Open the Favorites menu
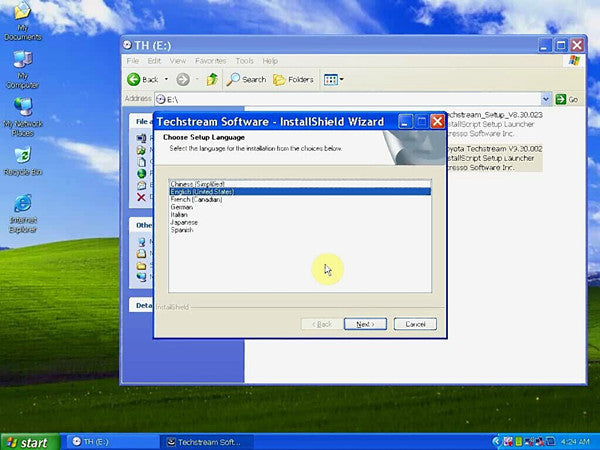This screenshot has width=600, height=450. 210,61
